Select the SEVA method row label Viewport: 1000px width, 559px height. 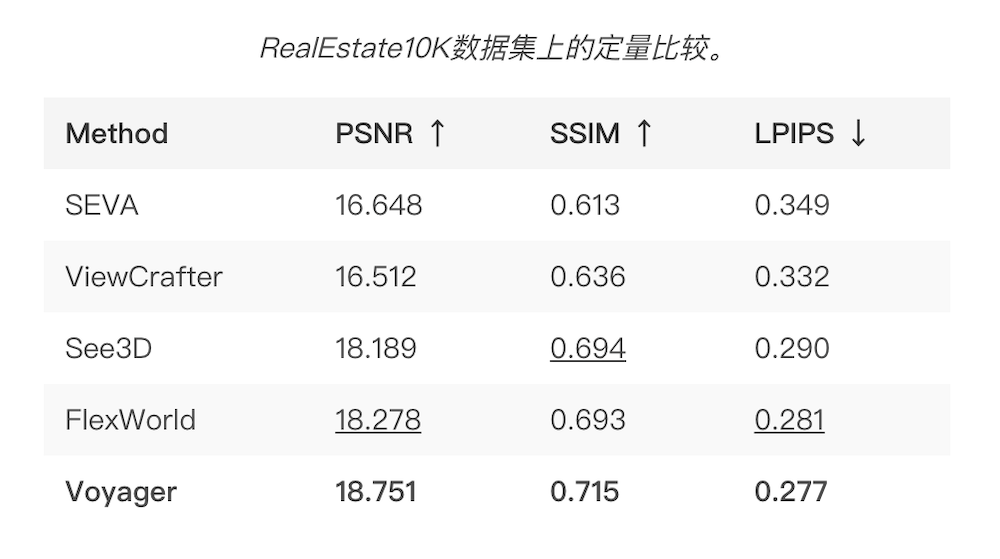[101, 205]
